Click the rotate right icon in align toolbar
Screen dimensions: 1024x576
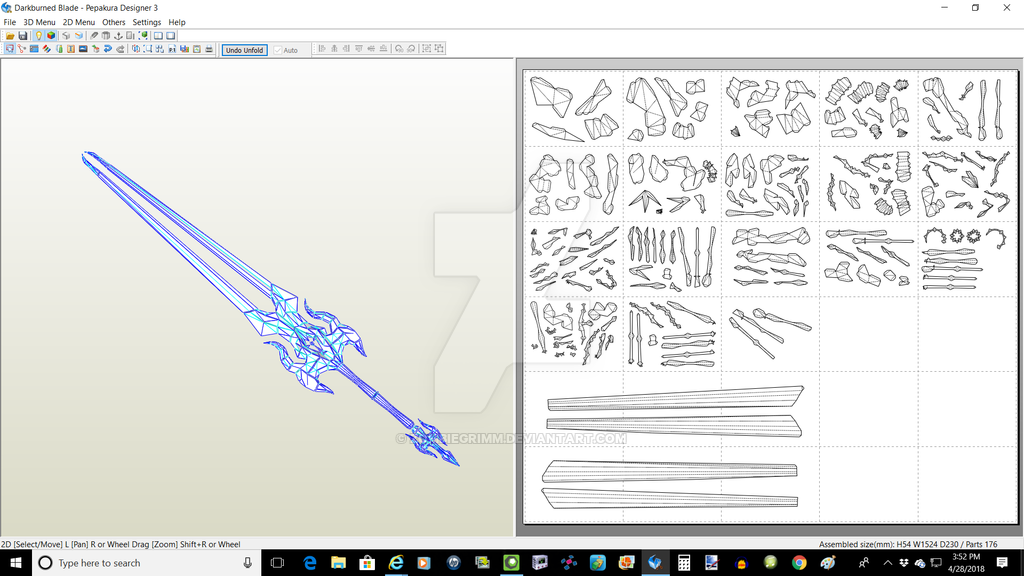[x=411, y=49]
